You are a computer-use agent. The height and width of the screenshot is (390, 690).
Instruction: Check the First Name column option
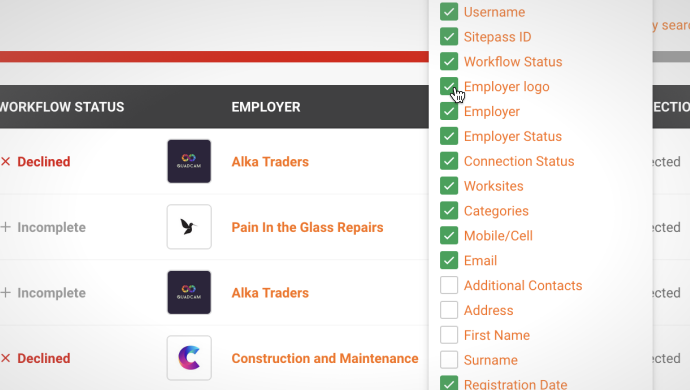(449, 335)
